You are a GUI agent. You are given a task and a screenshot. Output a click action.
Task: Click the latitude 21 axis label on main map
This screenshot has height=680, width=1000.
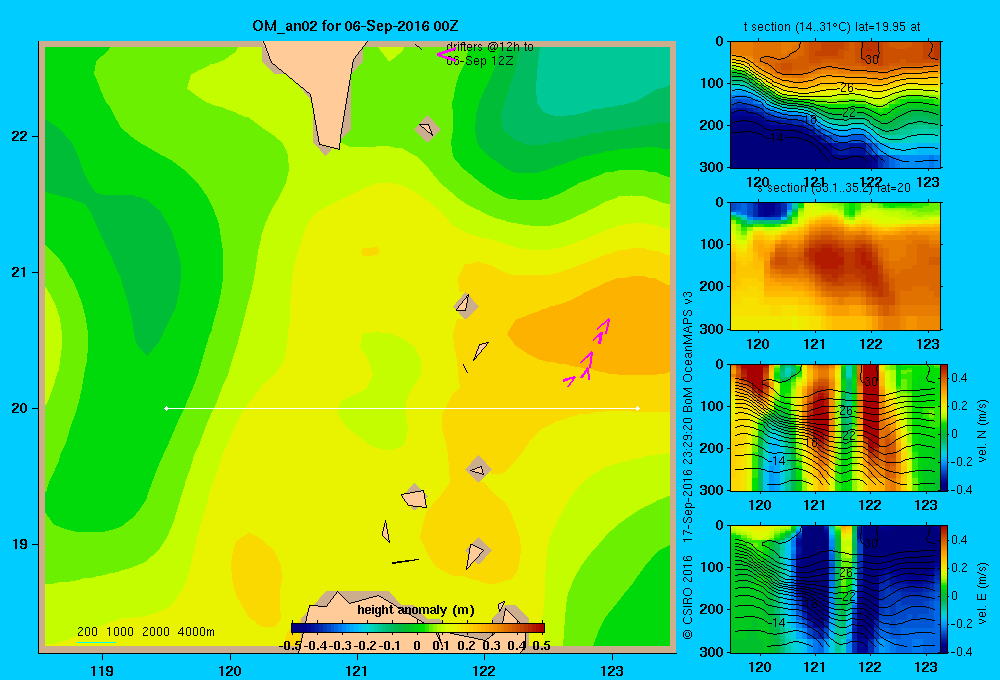point(20,272)
